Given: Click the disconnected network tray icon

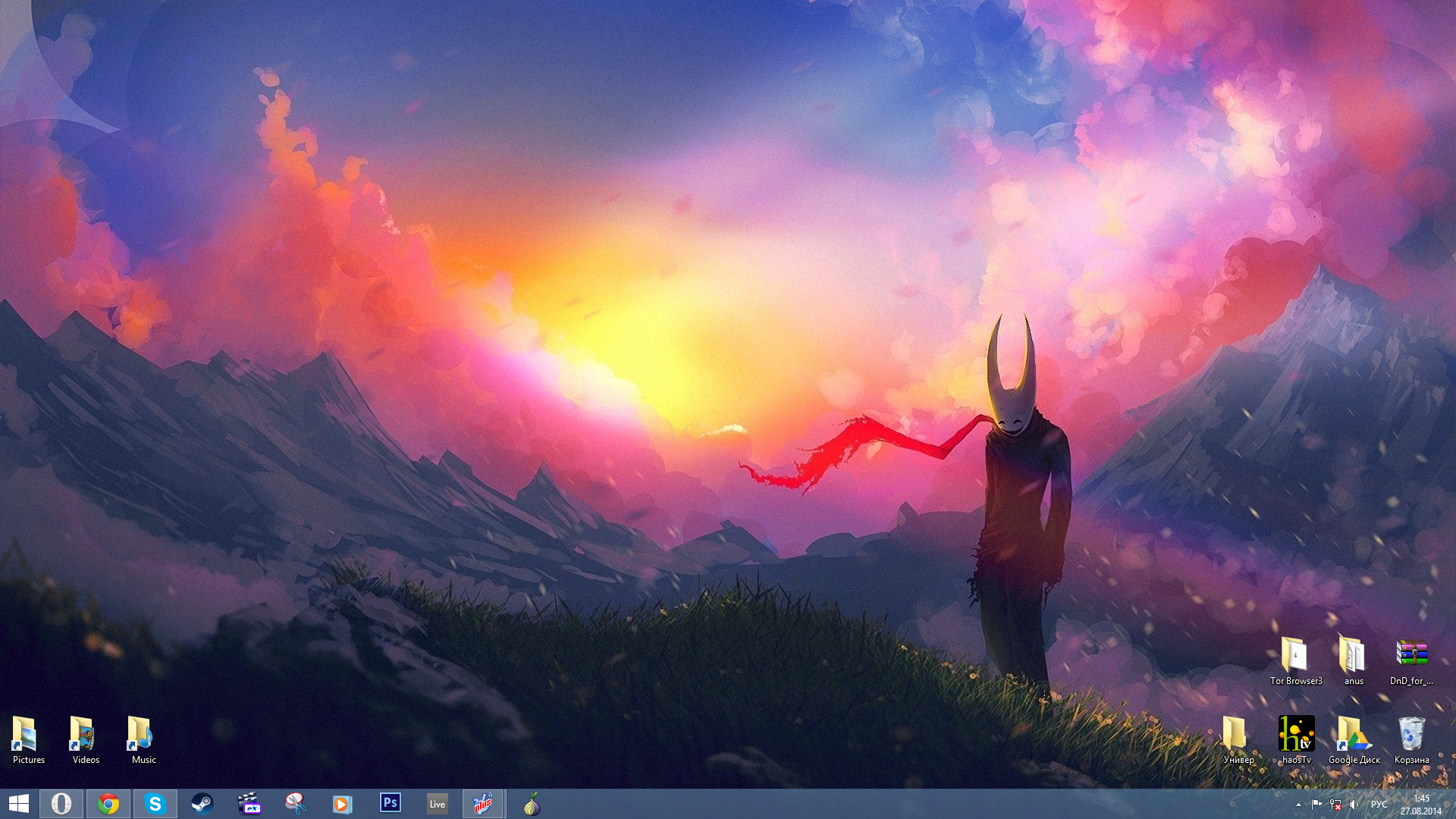Looking at the screenshot, I should (x=1335, y=805).
